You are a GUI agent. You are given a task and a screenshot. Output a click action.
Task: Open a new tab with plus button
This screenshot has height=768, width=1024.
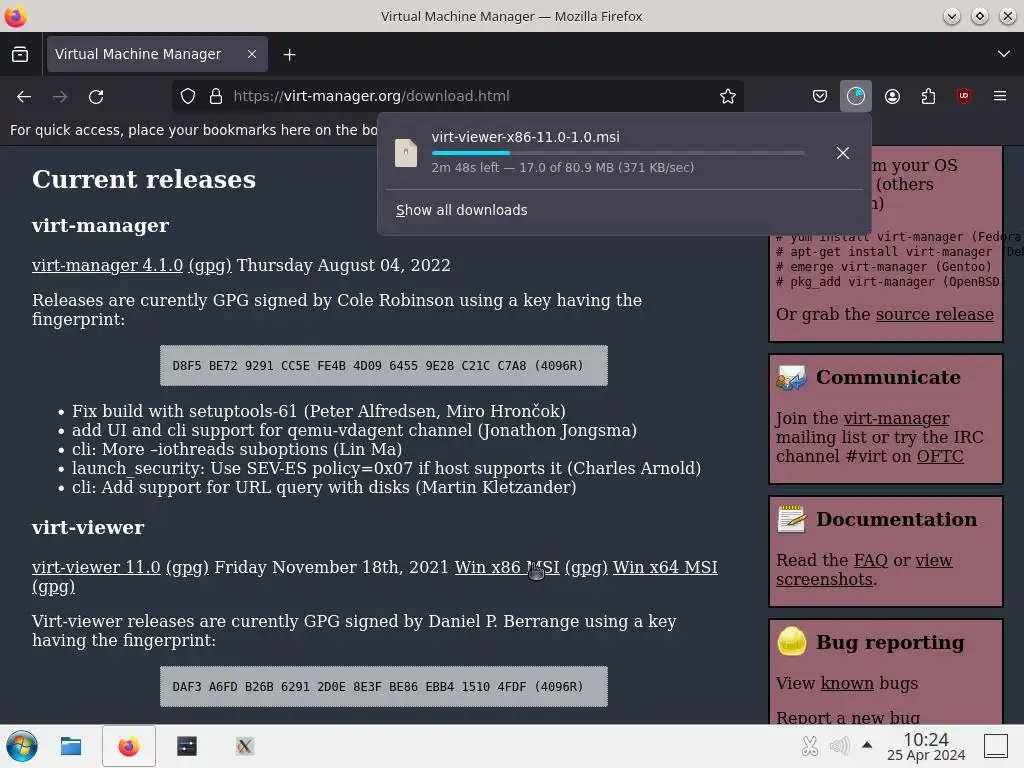[289, 55]
